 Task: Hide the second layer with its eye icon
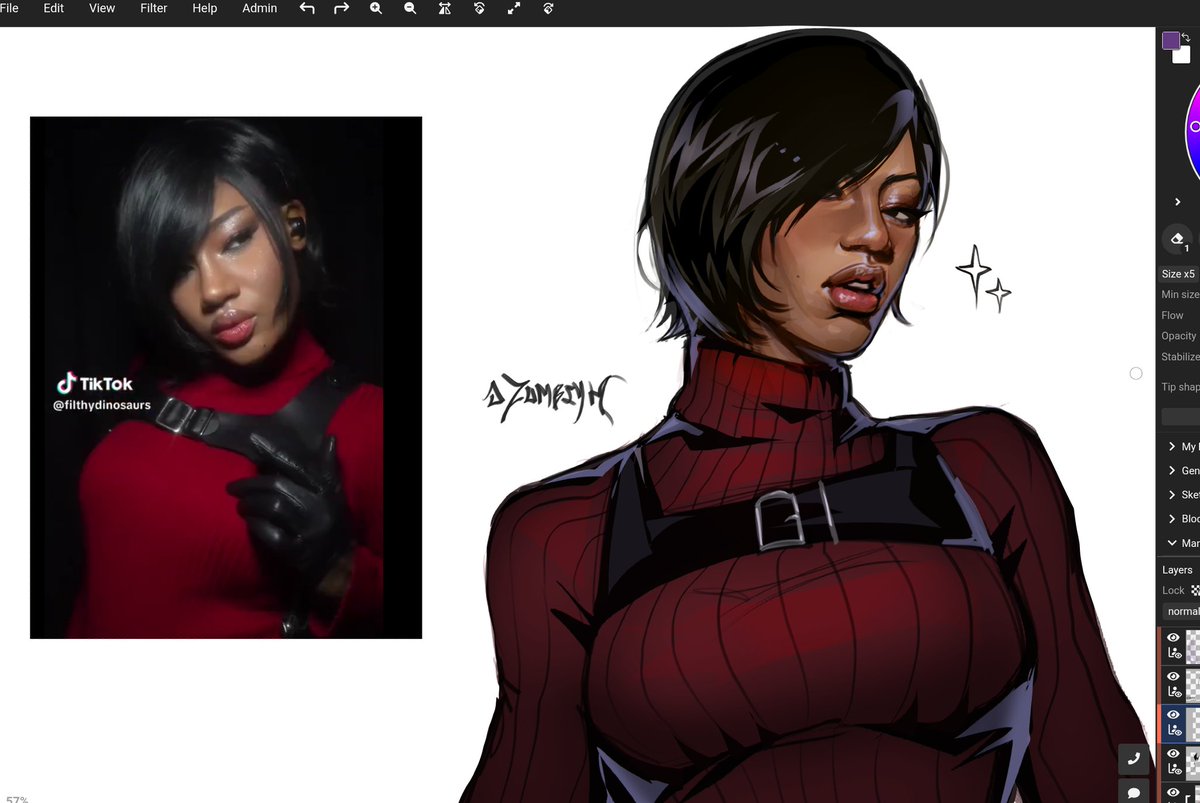[1174, 676]
